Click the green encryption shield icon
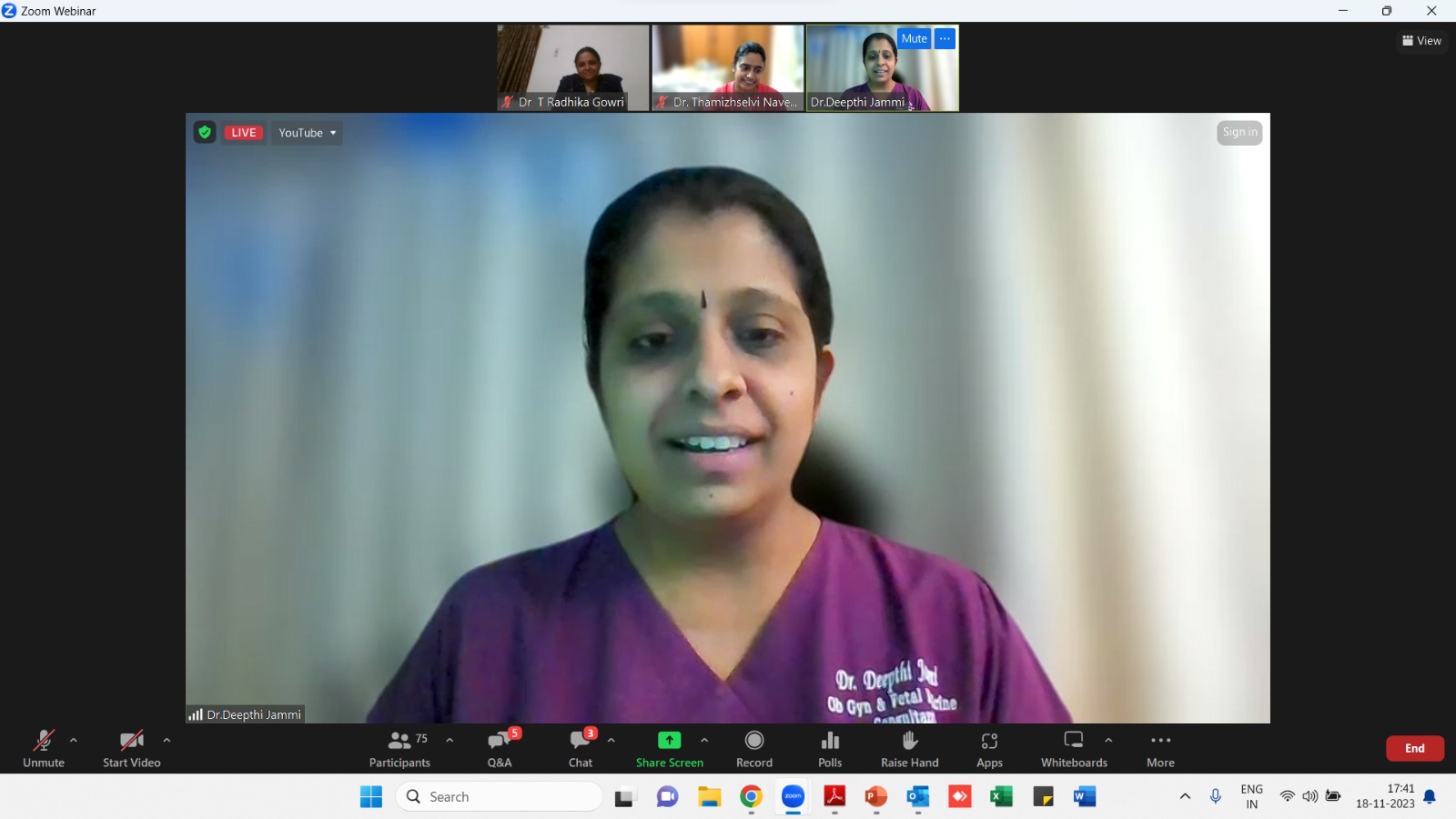 [x=205, y=133]
